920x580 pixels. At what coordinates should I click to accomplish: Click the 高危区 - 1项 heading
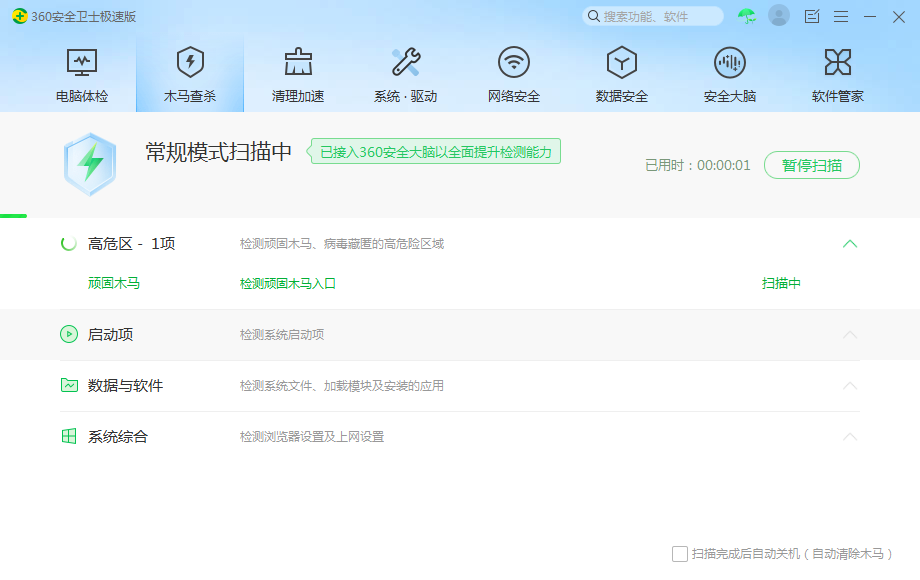(x=131, y=243)
